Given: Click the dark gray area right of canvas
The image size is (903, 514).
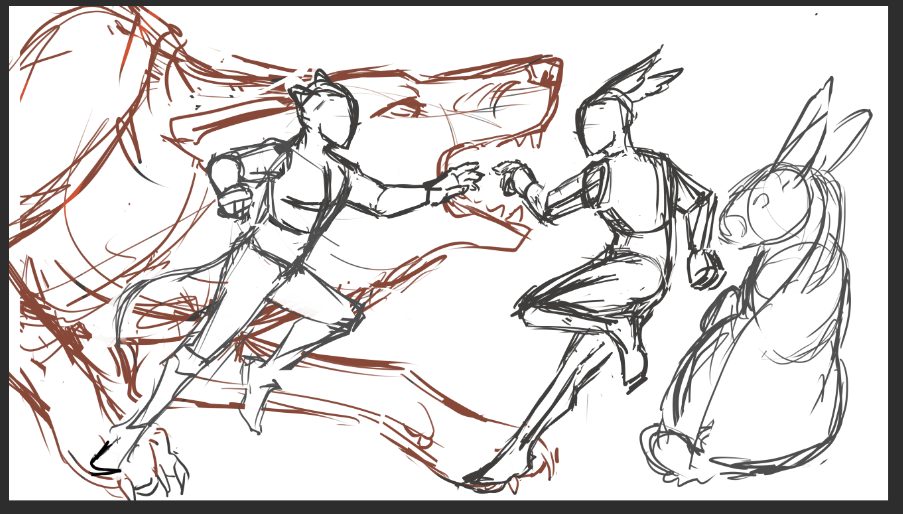Looking at the screenshot, I should click(895, 250).
